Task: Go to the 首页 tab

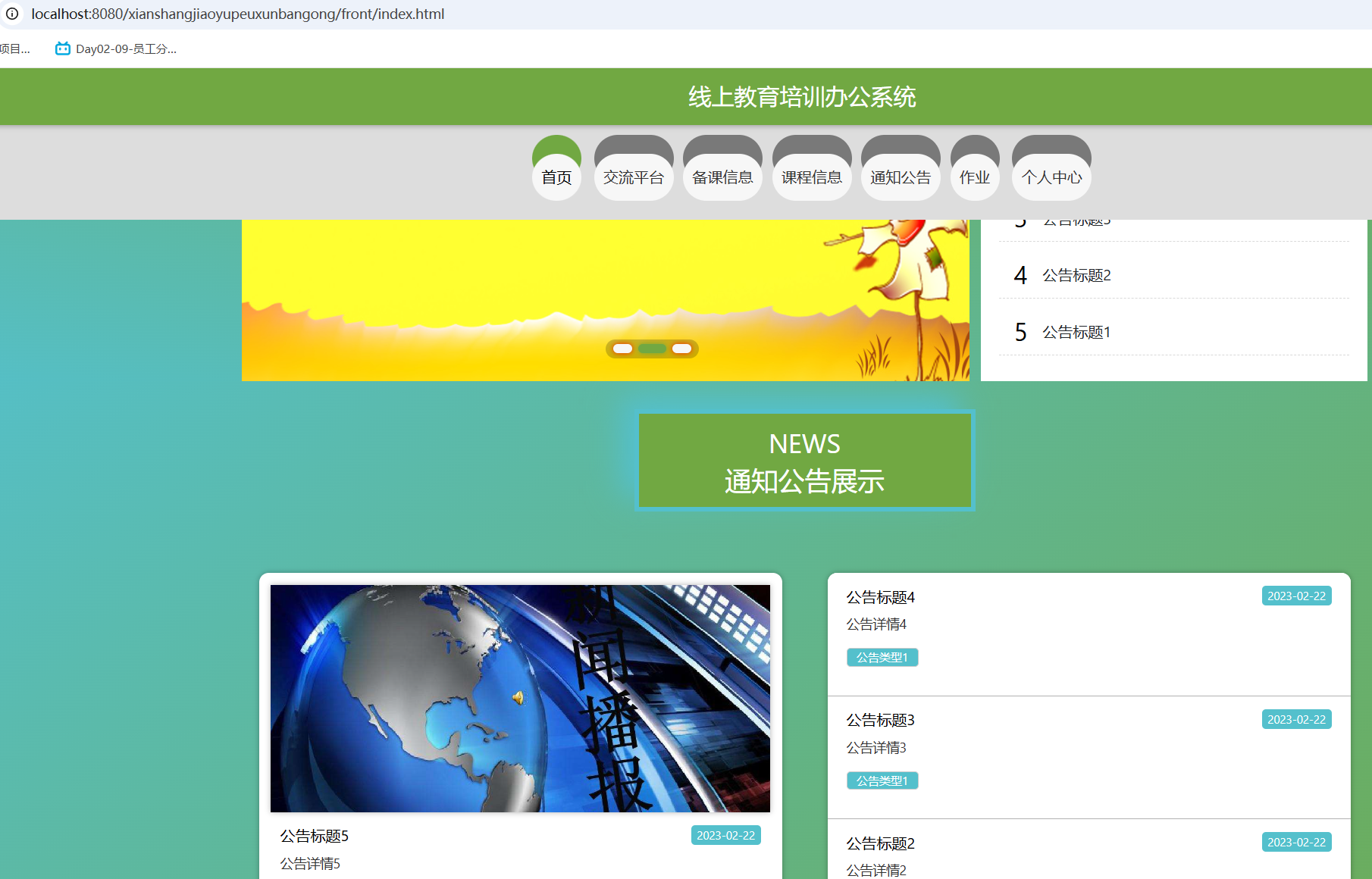Action: coord(556,177)
